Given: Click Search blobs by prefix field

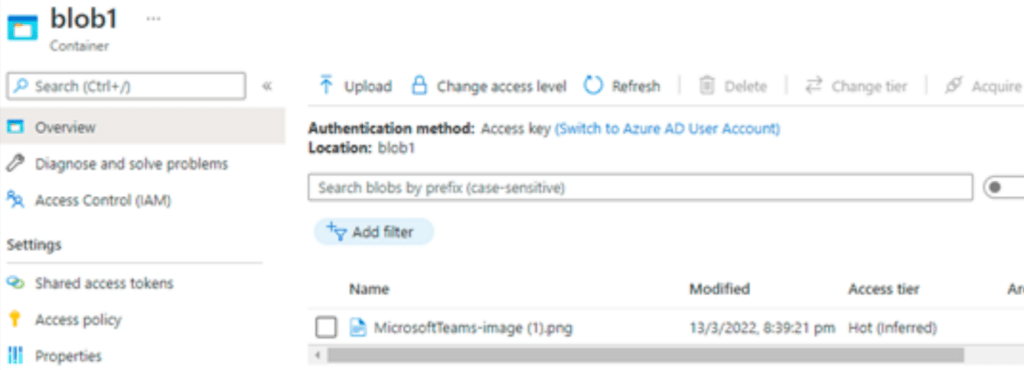Looking at the screenshot, I should (x=640, y=188).
